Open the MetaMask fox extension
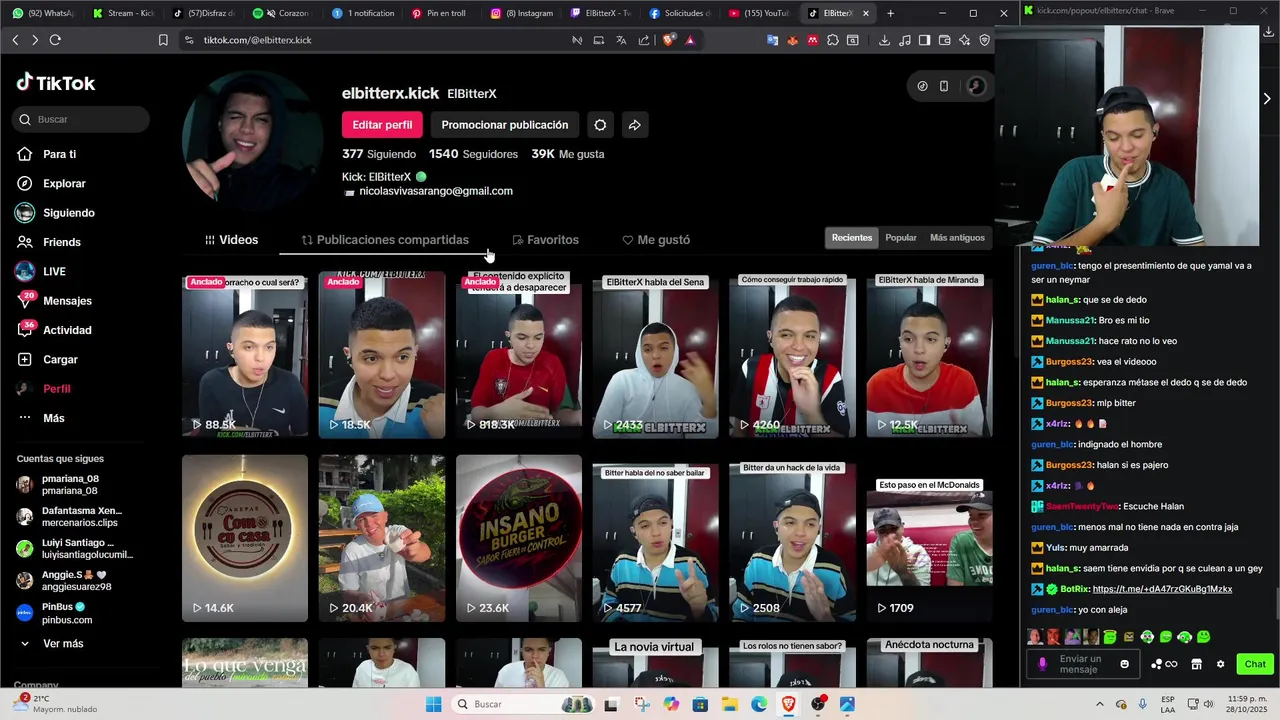Viewport: 1280px width, 720px height. (792, 40)
